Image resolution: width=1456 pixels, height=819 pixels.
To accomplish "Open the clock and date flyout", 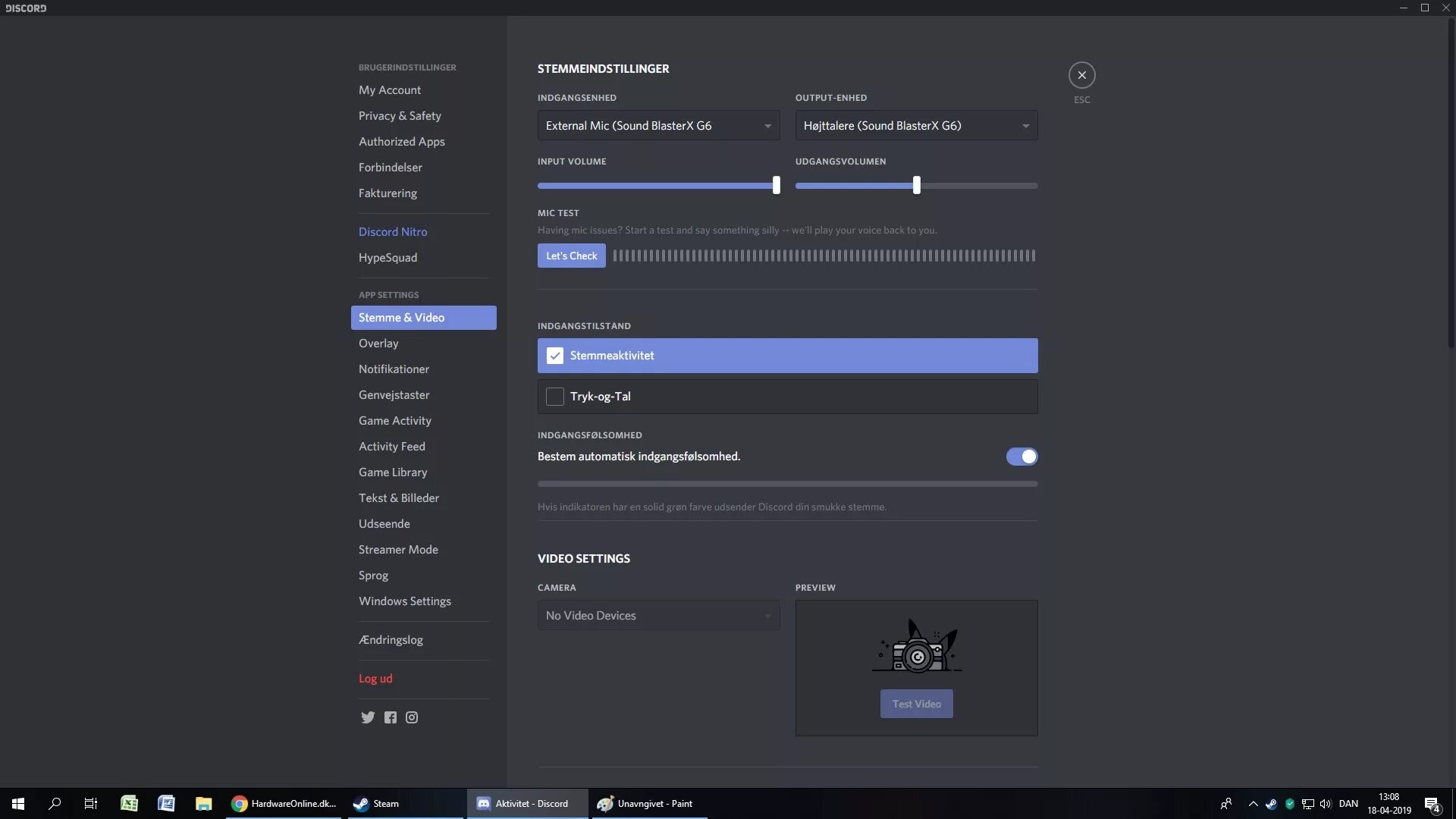I will pos(1389,804).
